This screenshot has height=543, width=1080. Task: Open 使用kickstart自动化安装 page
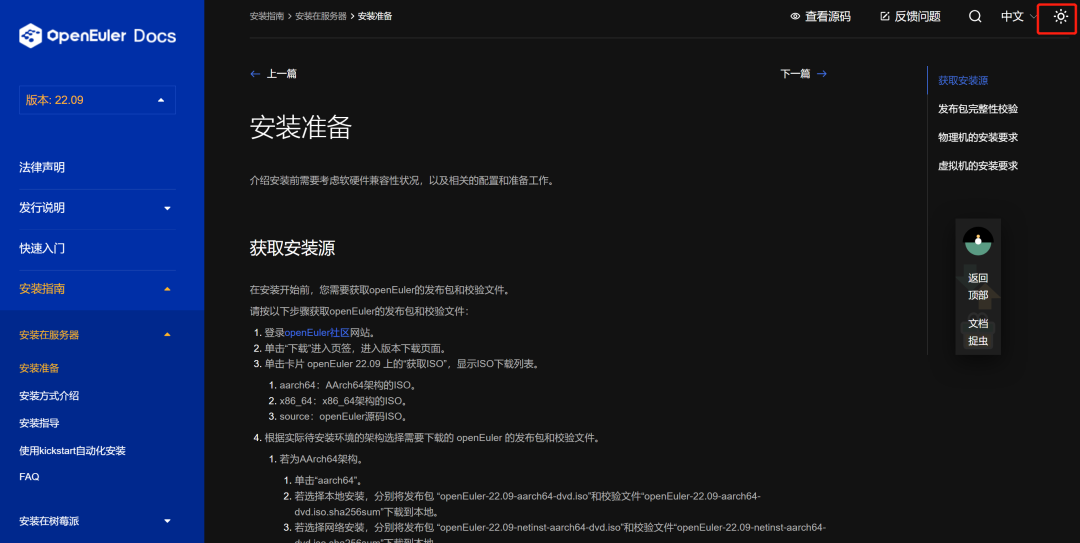(x=72, y=451)
